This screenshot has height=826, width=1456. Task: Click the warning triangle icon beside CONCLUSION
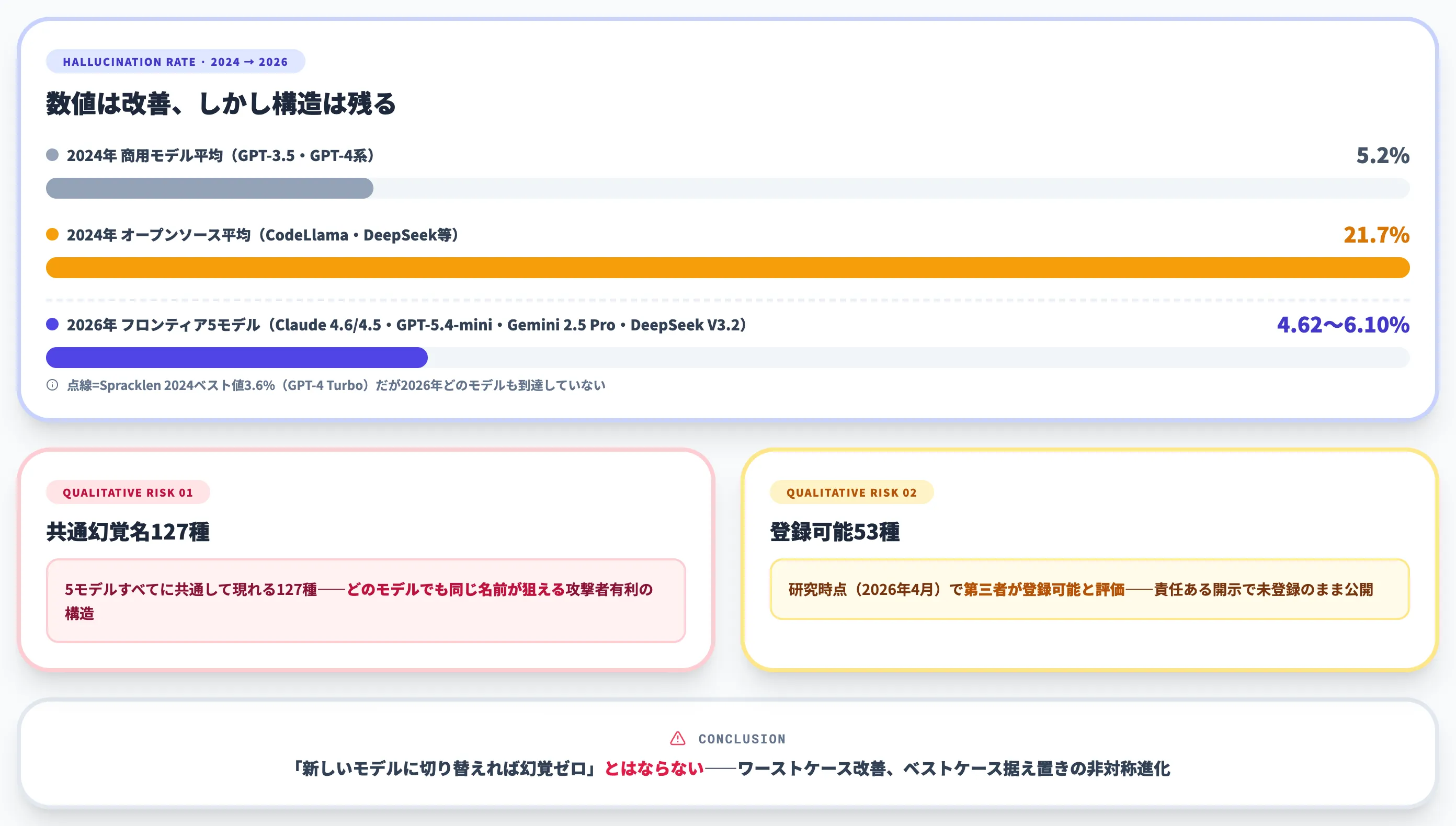[677, 739]
